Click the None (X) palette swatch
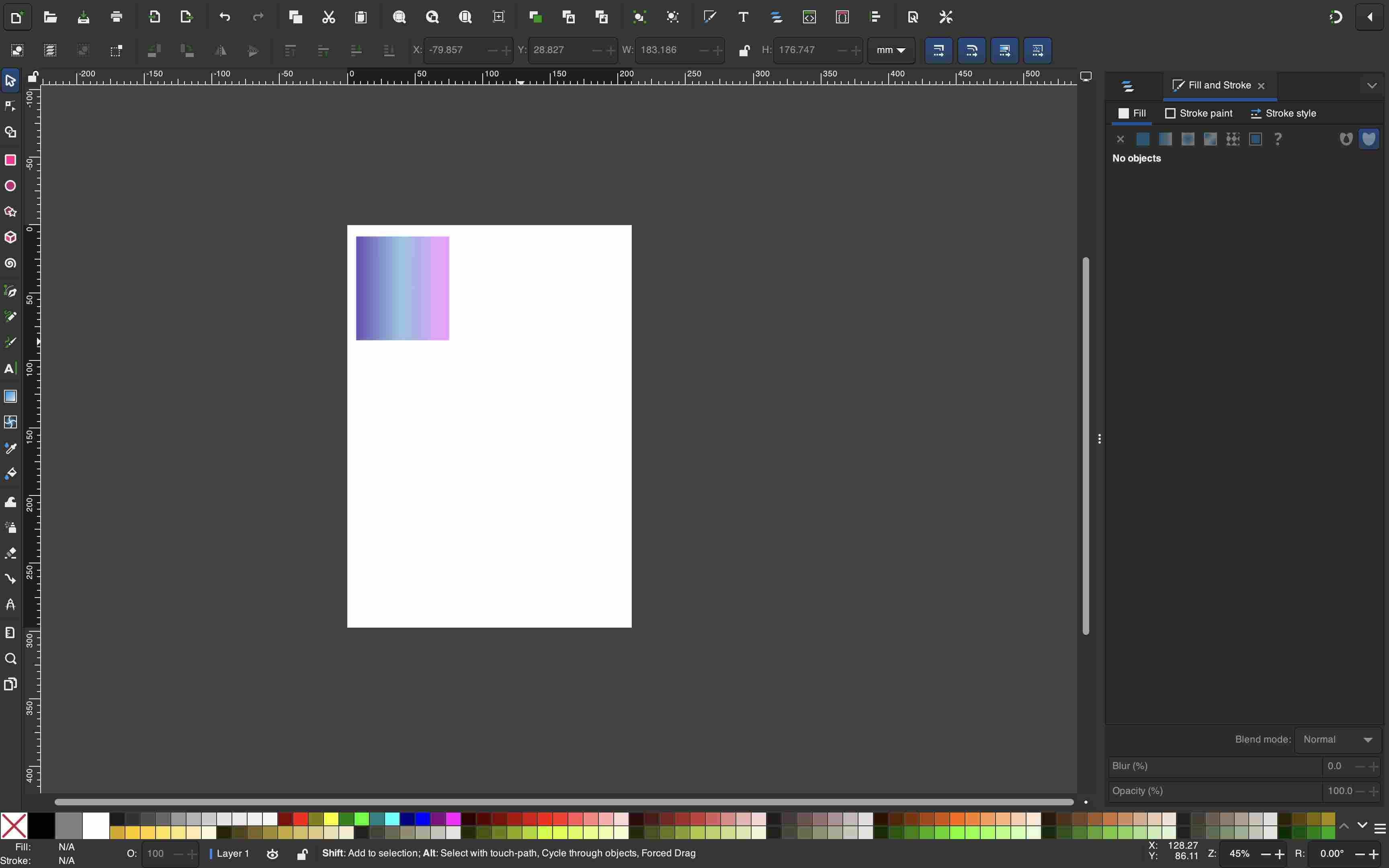This screenshot has width=1389, height=868. 14,825
